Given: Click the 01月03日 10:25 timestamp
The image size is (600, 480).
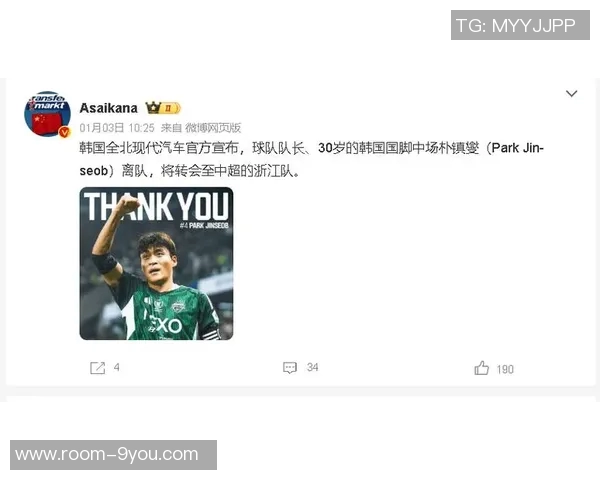Looking at the screenshot, I should tap(117, 127).
